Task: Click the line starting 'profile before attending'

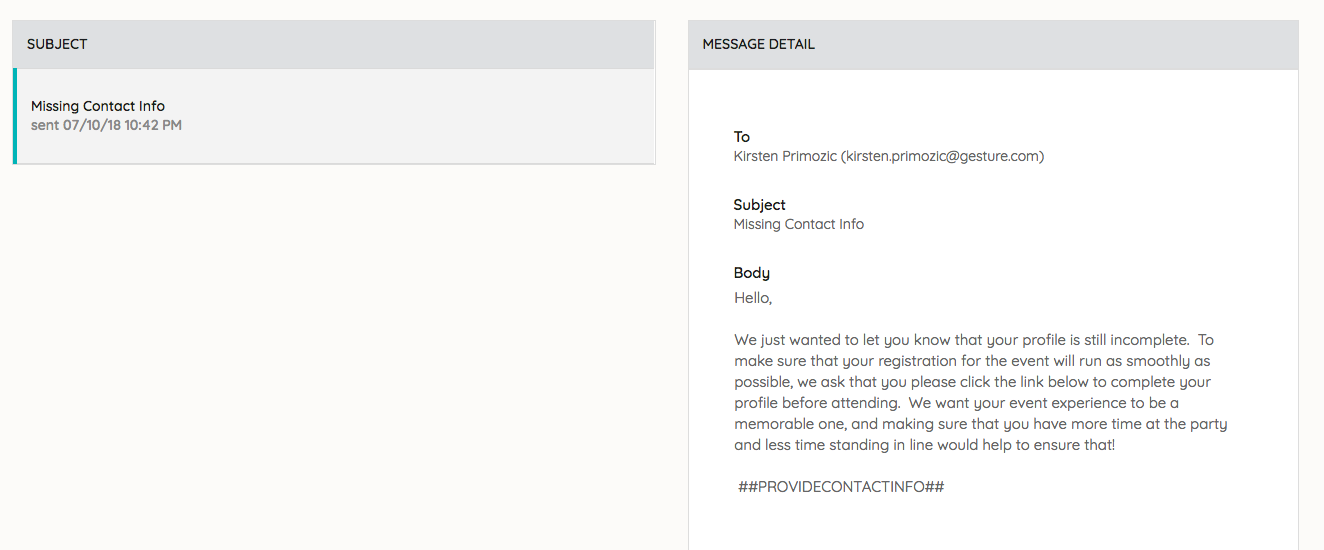Action: (956, 403)
